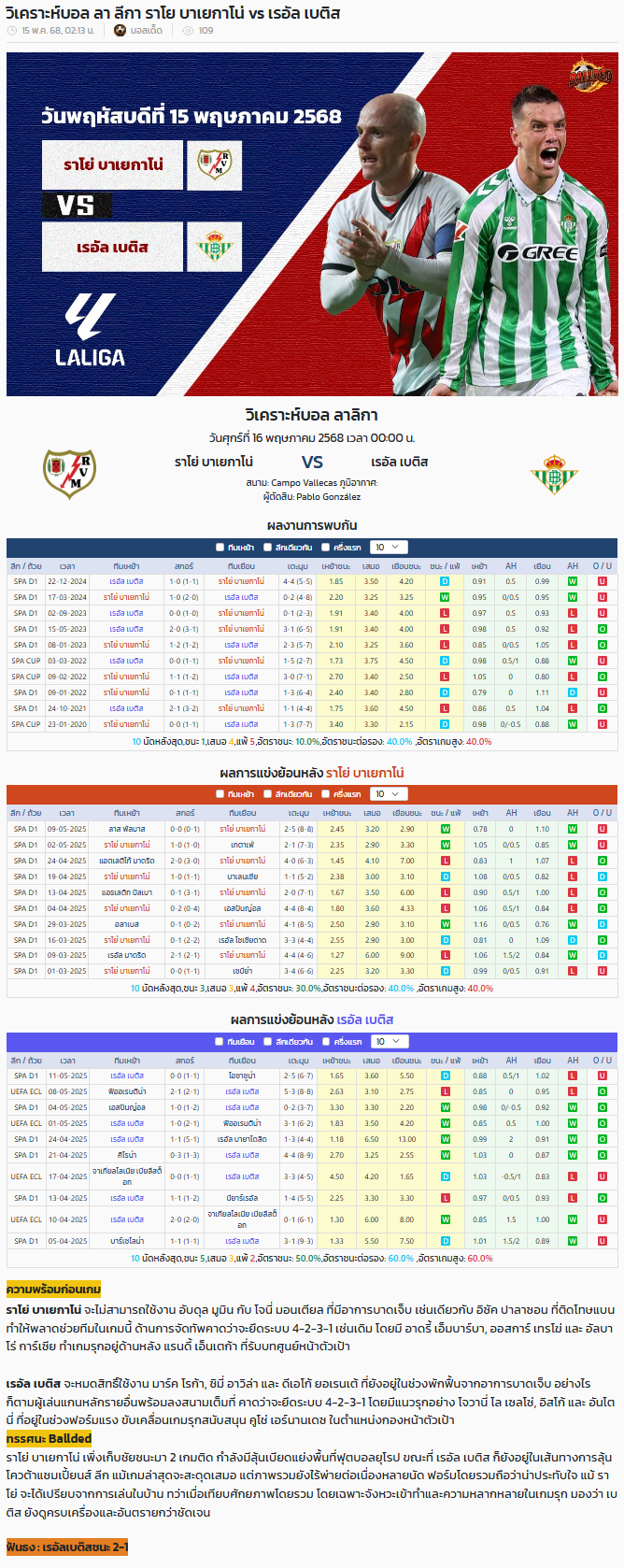The image size is (624, 1568).
Task: Click the เวลา column header in Rayo results table
Action: click(x=67, y=813)
